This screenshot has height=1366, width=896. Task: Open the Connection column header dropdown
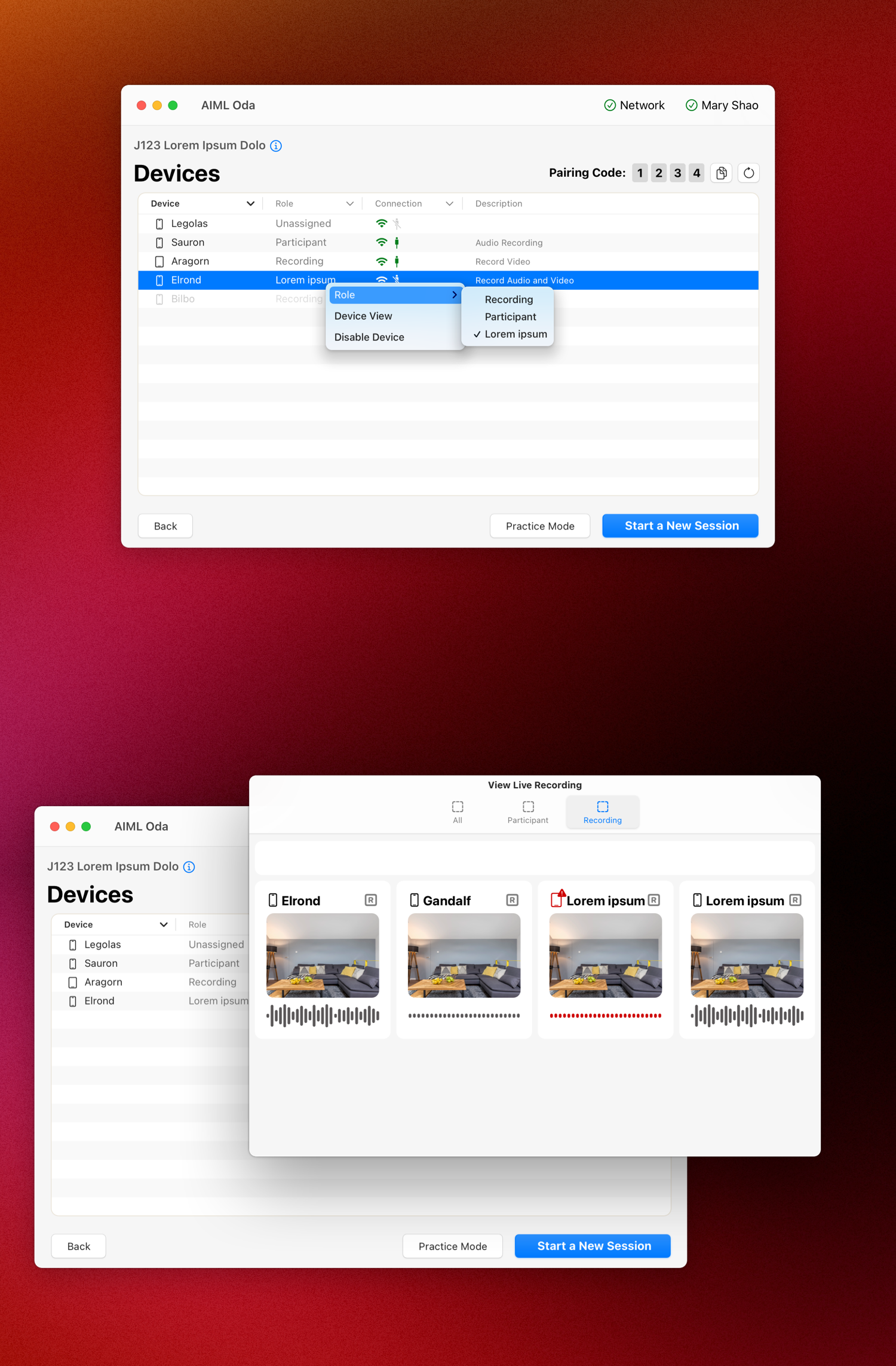[x=449, y=204]
